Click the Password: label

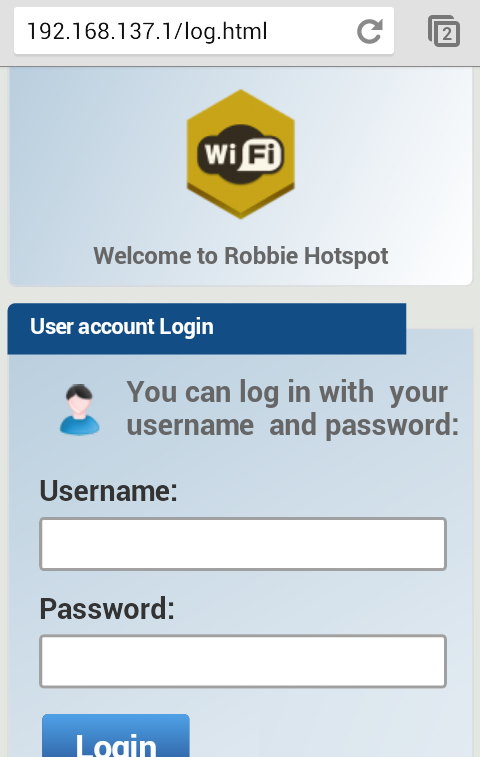coord(107,609)
